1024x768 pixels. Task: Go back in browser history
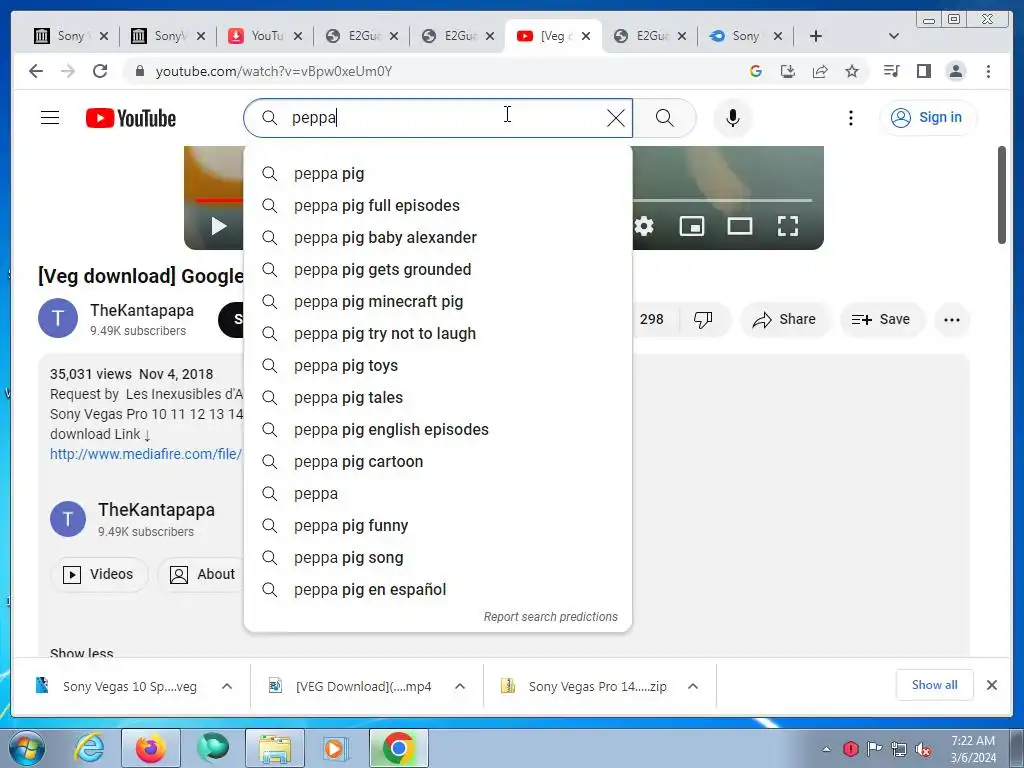36,71
